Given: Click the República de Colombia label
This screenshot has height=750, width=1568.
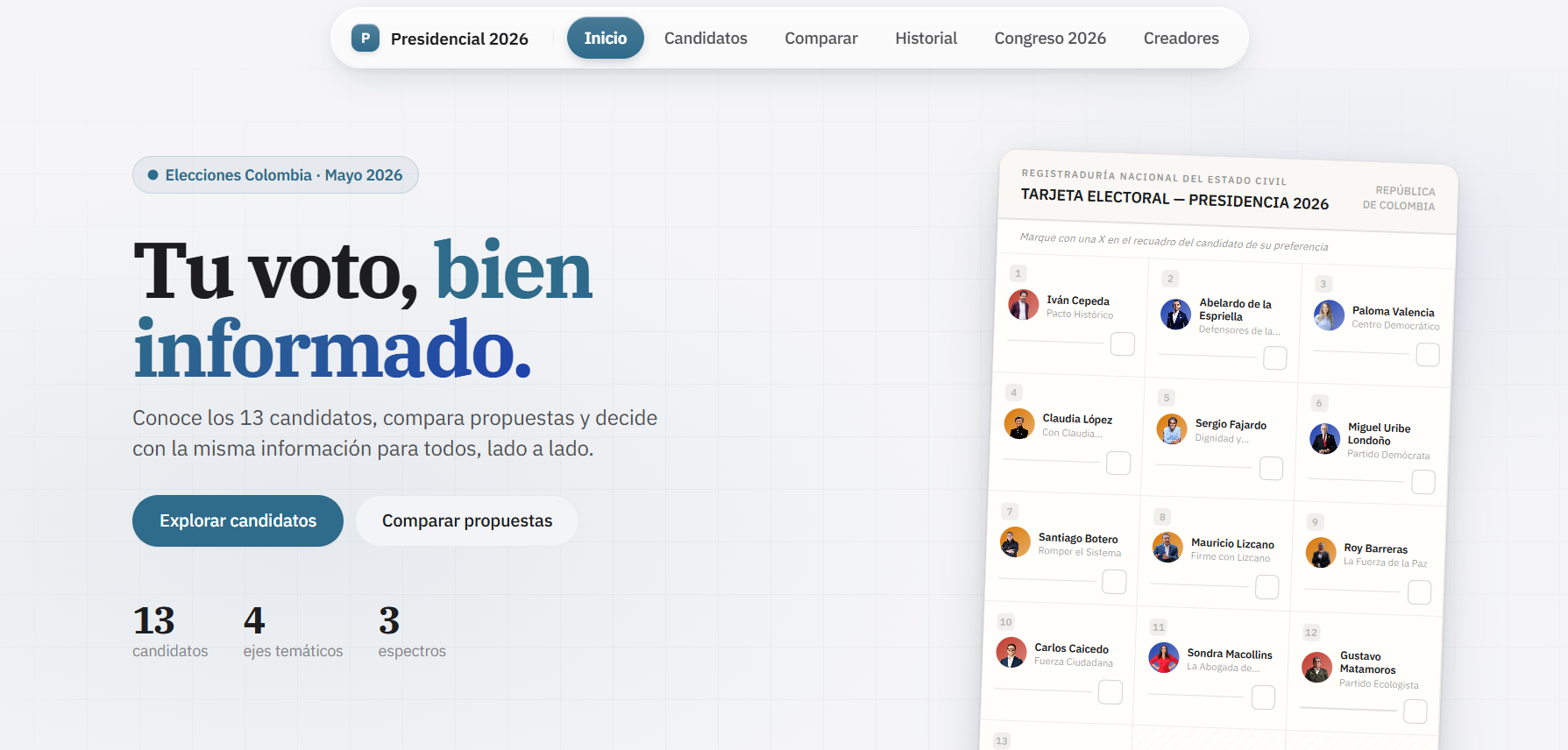Looking at the screenshot, I should (1399, 198).
